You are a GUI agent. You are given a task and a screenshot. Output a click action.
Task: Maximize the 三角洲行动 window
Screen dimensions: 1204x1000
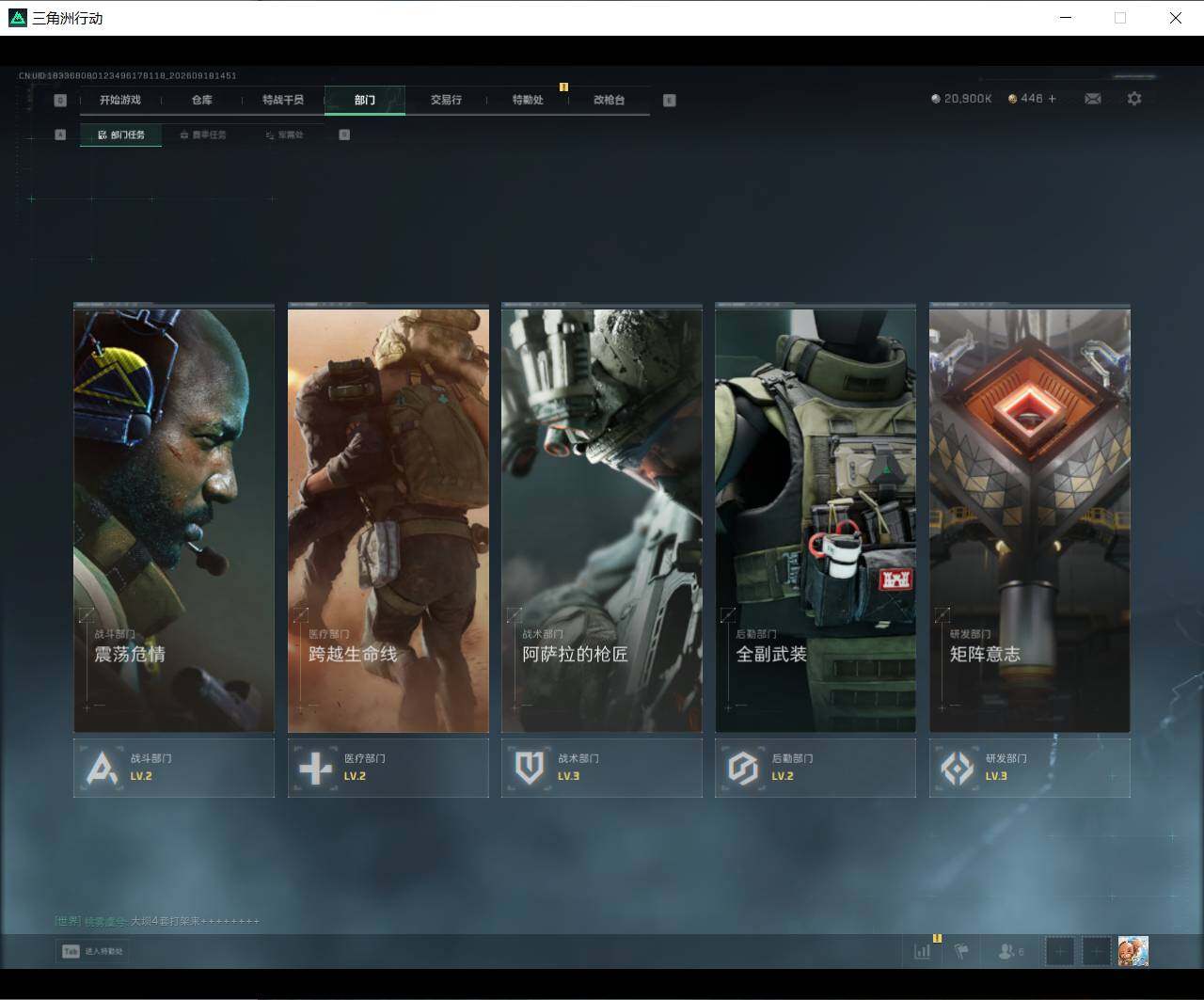click(x=1120, y=18)
